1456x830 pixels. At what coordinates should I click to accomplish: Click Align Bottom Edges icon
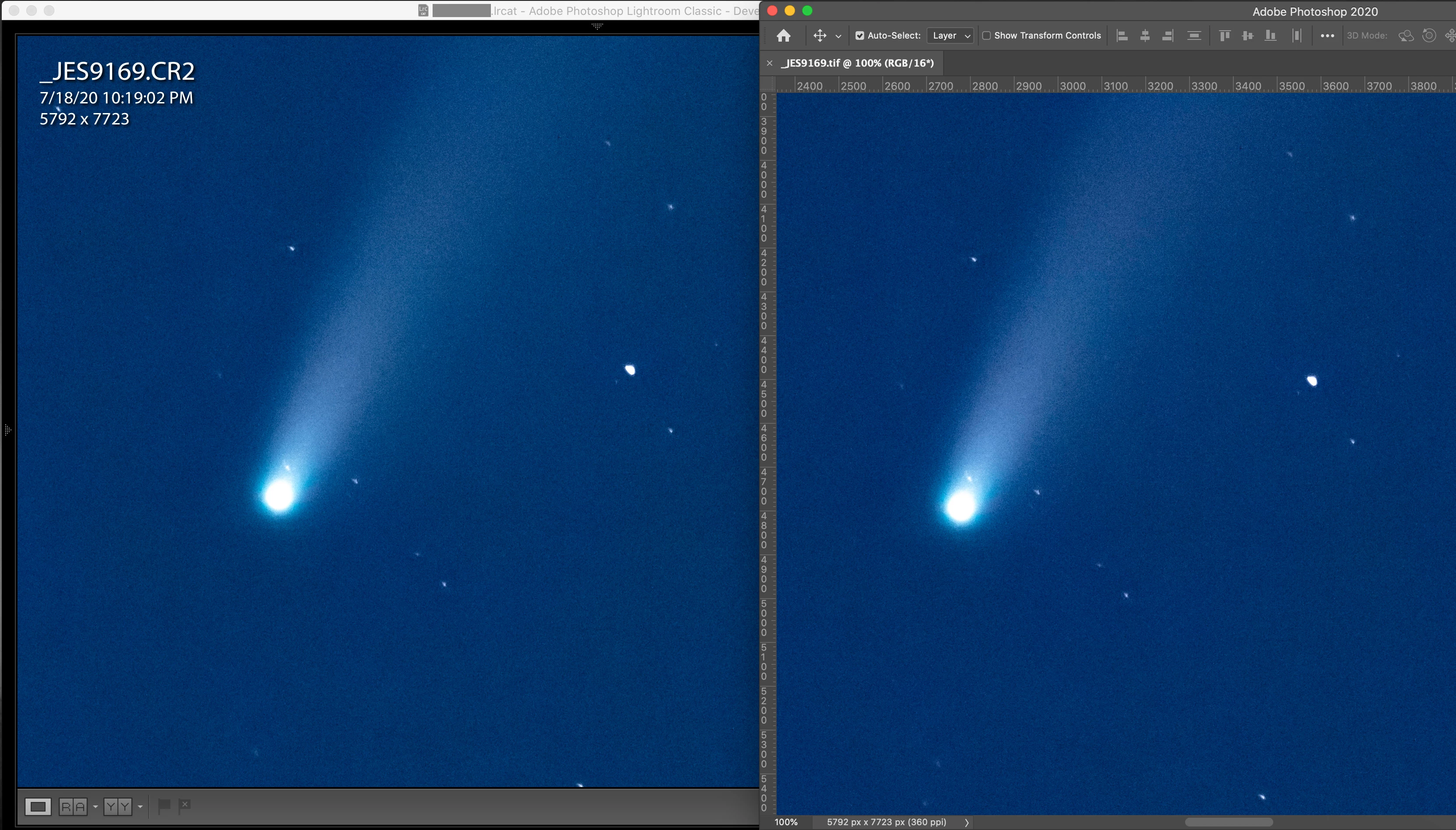click(1270, 36)
